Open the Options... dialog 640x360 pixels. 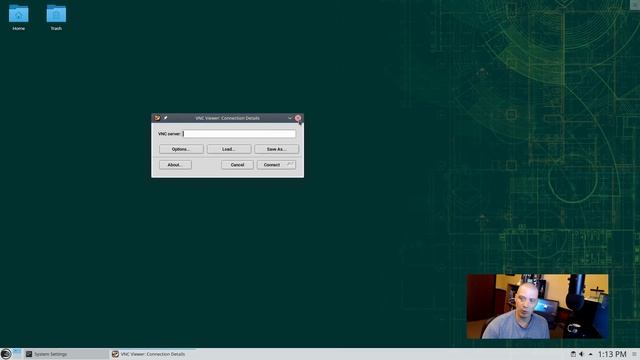point(181,149)
